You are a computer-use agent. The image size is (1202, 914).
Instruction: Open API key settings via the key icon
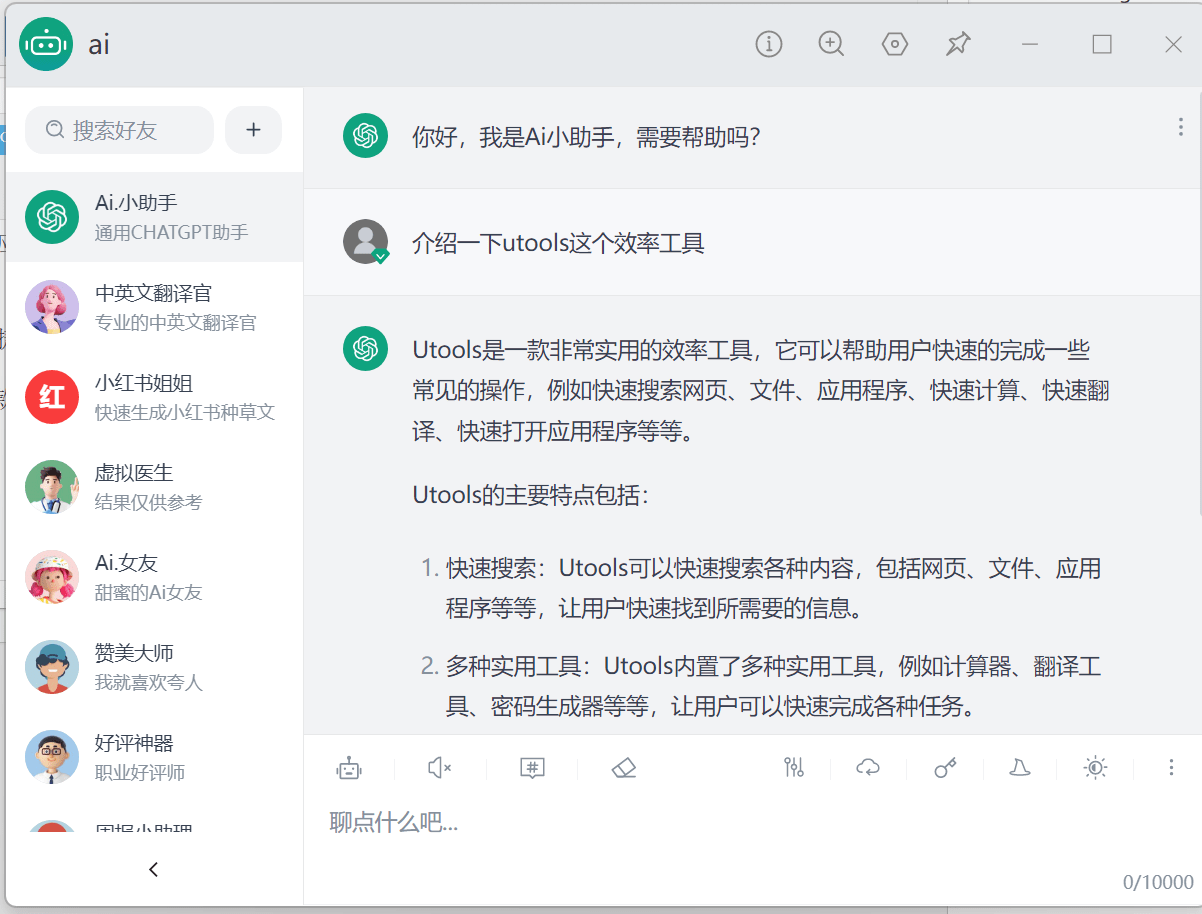pyautogui.click(x=944, y=768)
